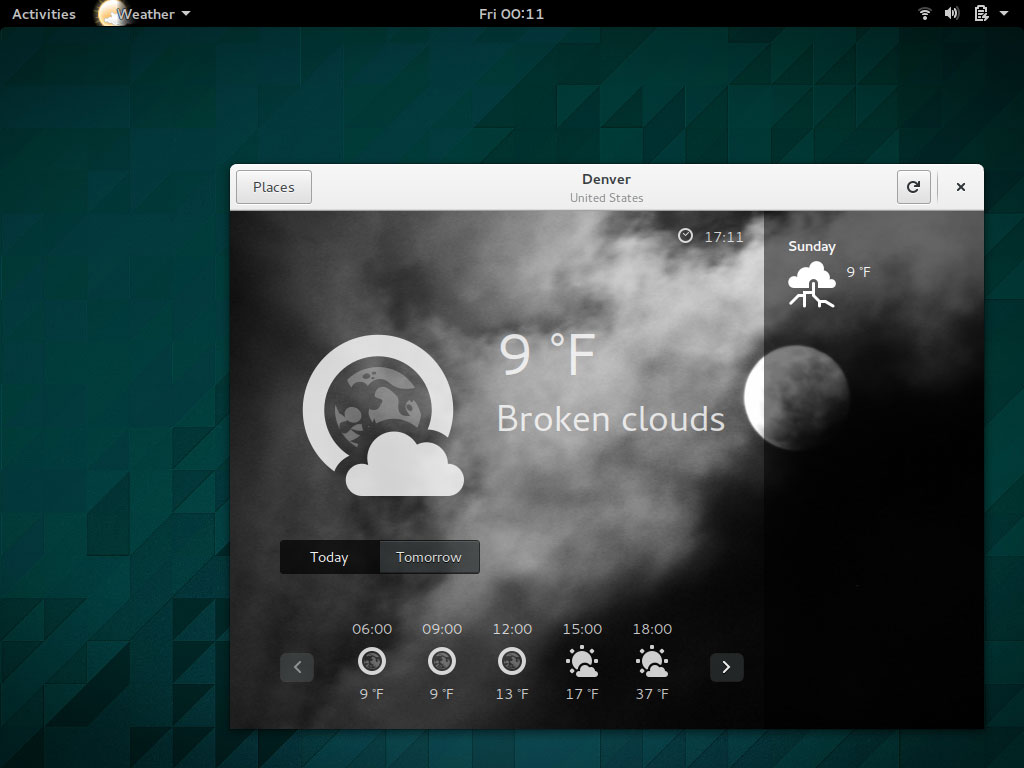
Task: Expand the Weather app menu
Action: (x=146, y=14)
